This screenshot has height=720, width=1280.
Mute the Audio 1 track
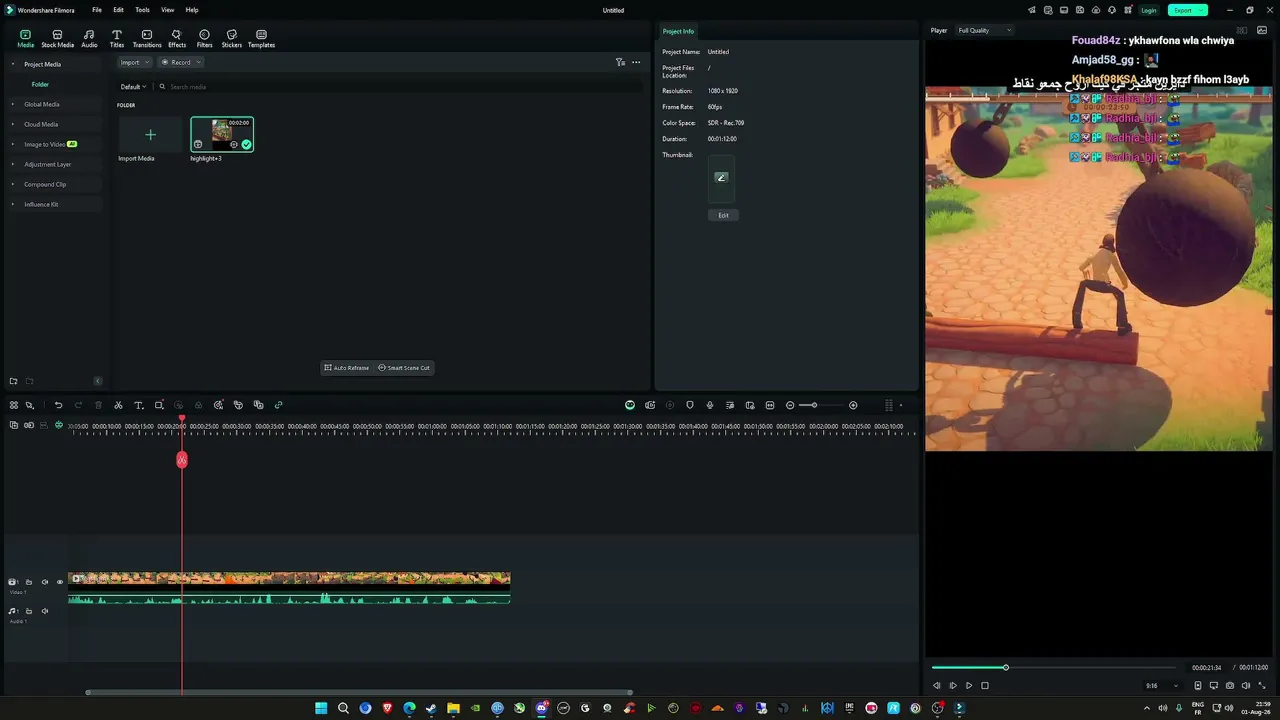(x=44, y=611)
